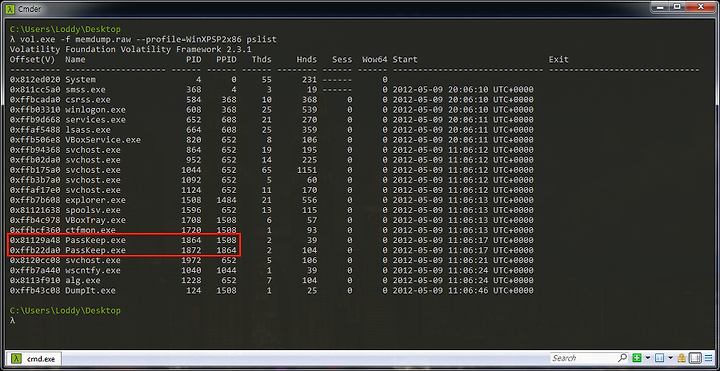Click the top C:\Users\Loddy\Desktop prompt path

(x=65, y=29)
